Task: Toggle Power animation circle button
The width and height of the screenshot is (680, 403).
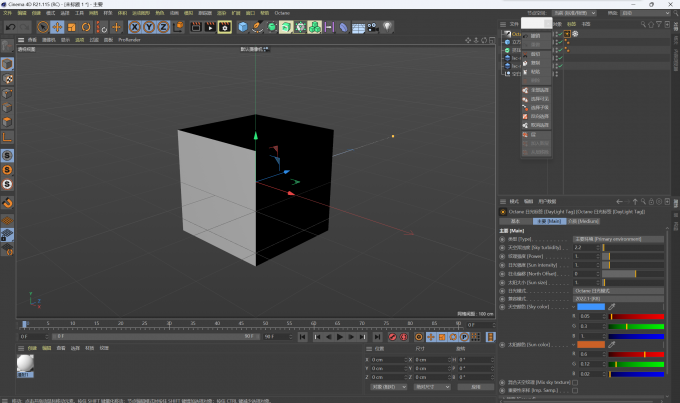Action: 502,256
